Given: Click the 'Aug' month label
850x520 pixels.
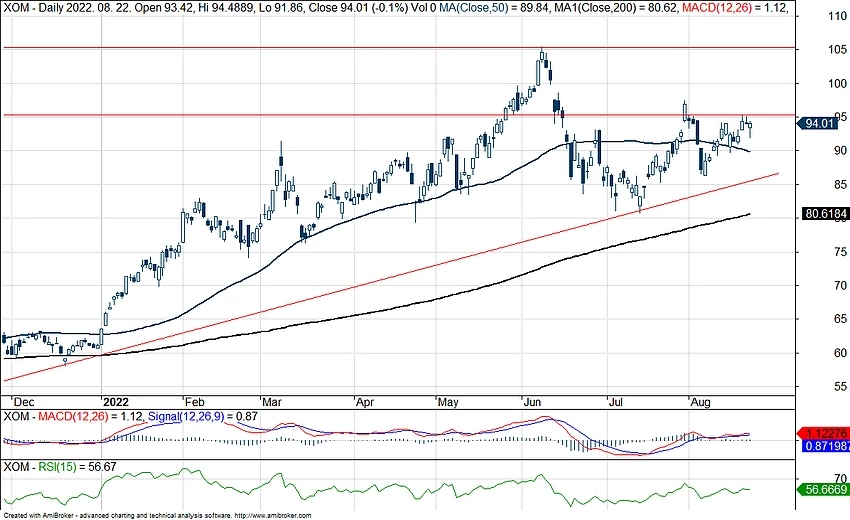Looking at the screenshot, I should tap(700, 402).
